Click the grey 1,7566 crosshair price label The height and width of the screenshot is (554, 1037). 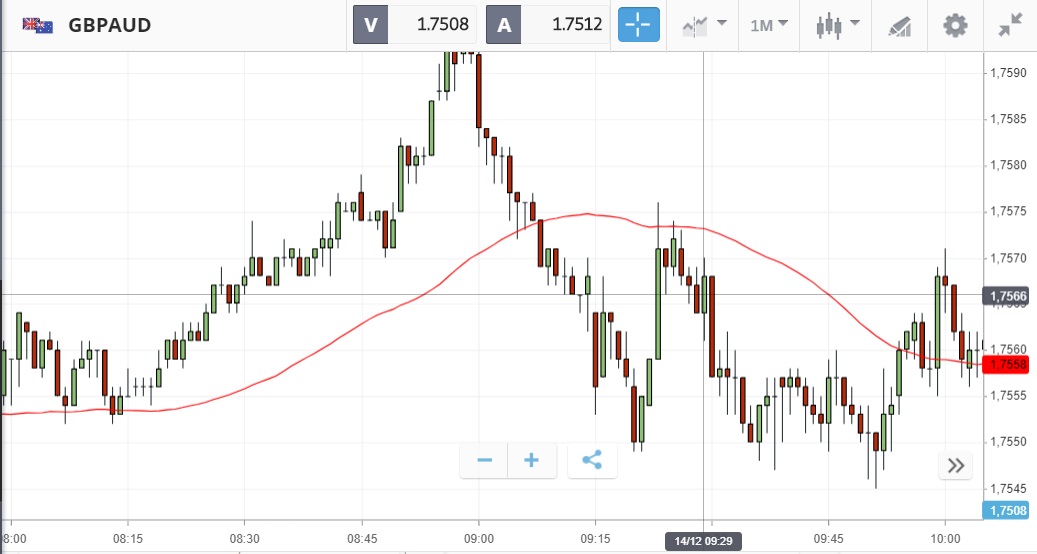tap(1005, 295)
